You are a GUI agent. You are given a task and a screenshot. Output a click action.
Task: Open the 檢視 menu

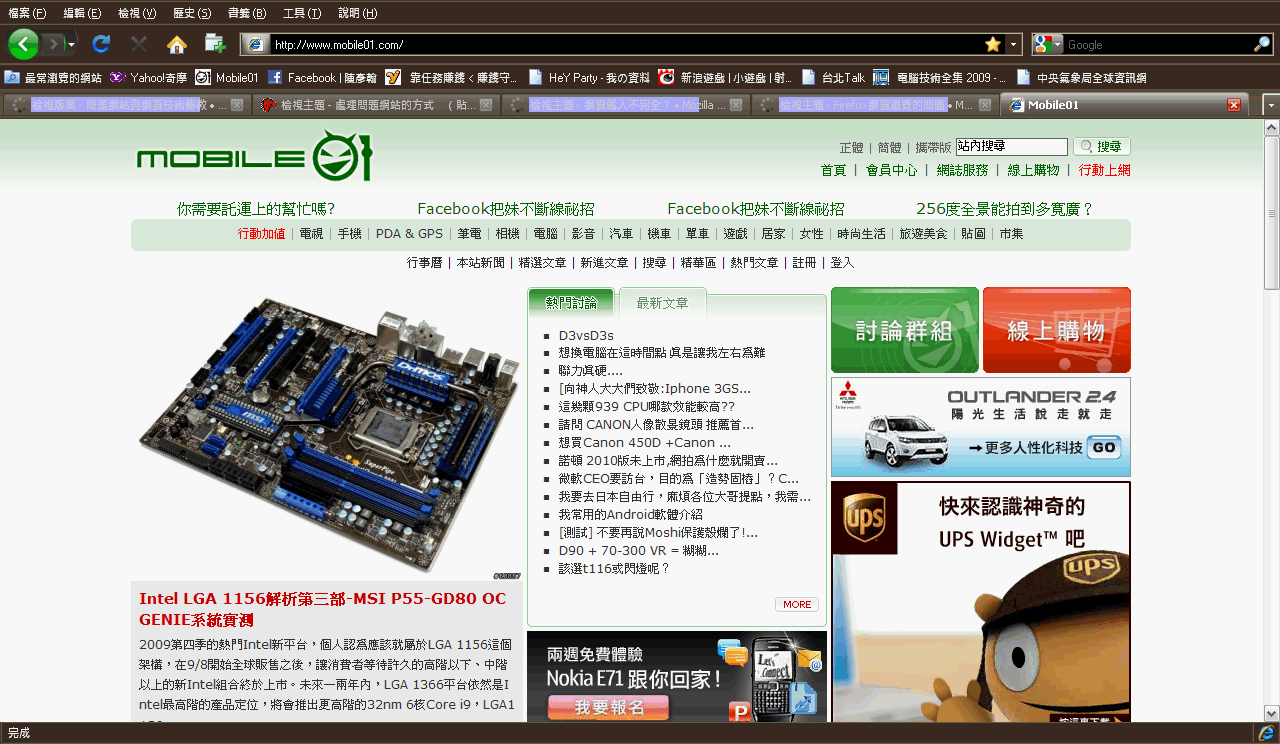(137, 13)
